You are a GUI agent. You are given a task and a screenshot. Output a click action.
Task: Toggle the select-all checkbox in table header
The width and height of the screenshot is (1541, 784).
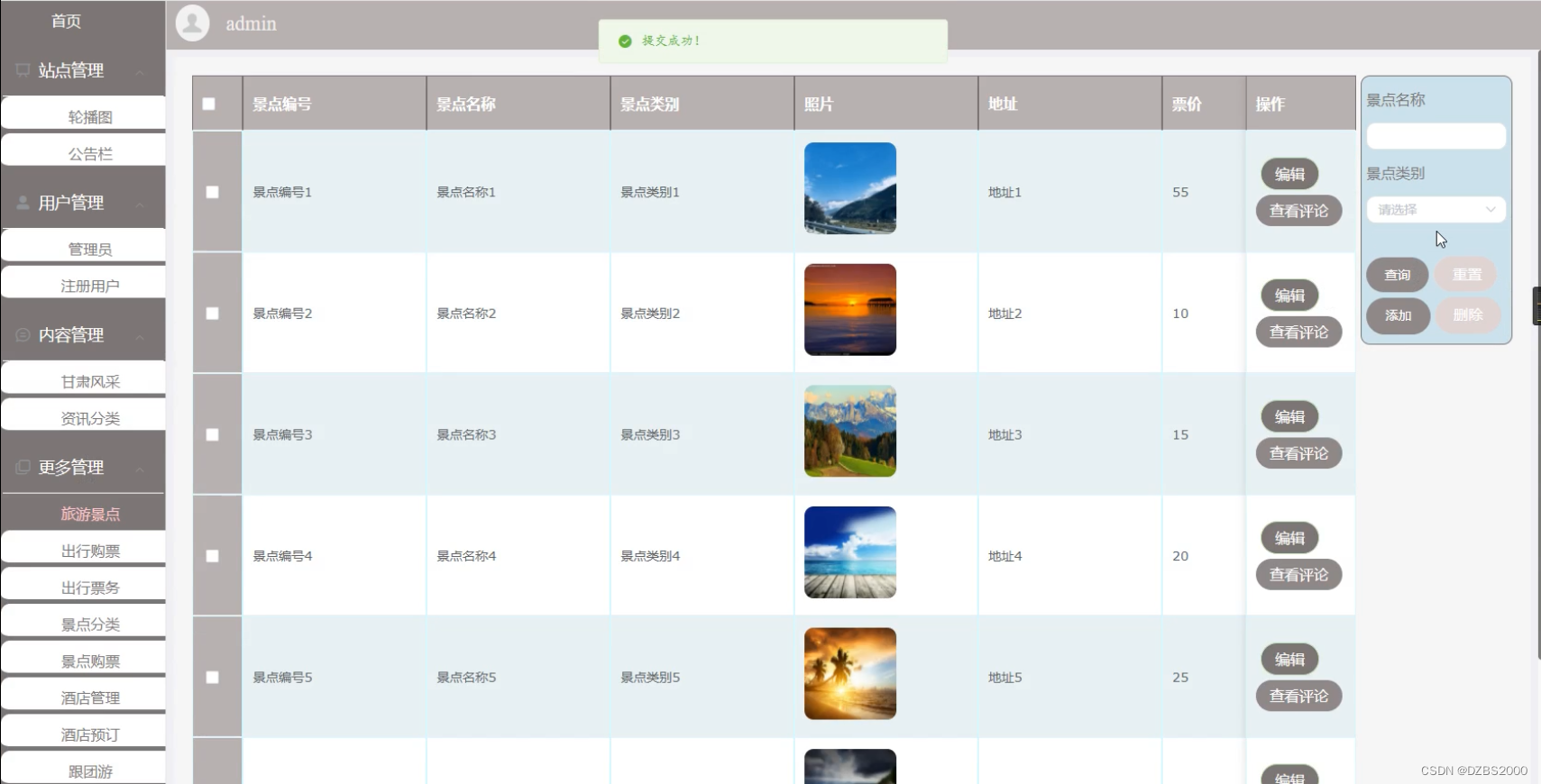(209, 104)
